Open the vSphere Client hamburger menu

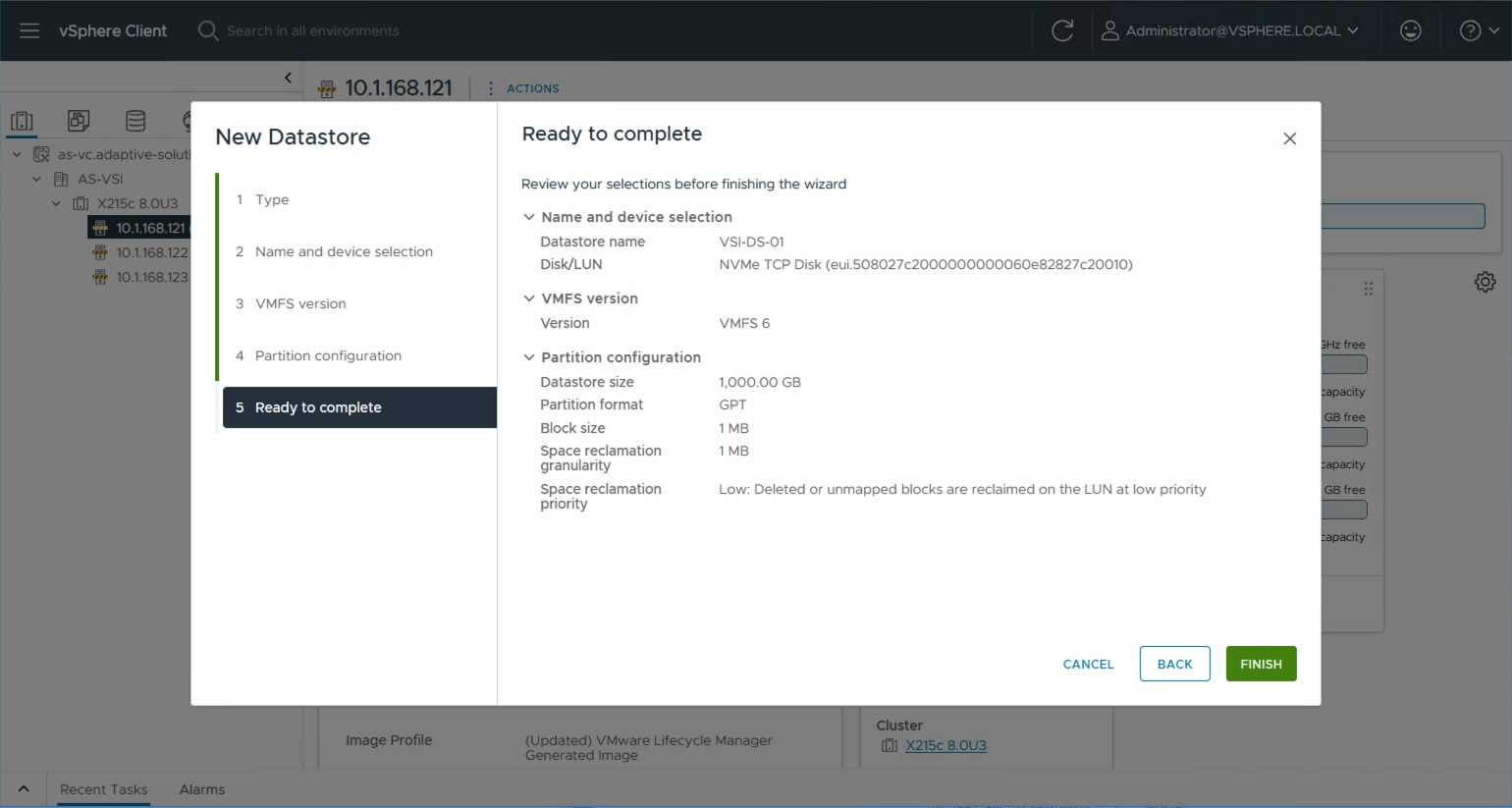click(28, 29)
